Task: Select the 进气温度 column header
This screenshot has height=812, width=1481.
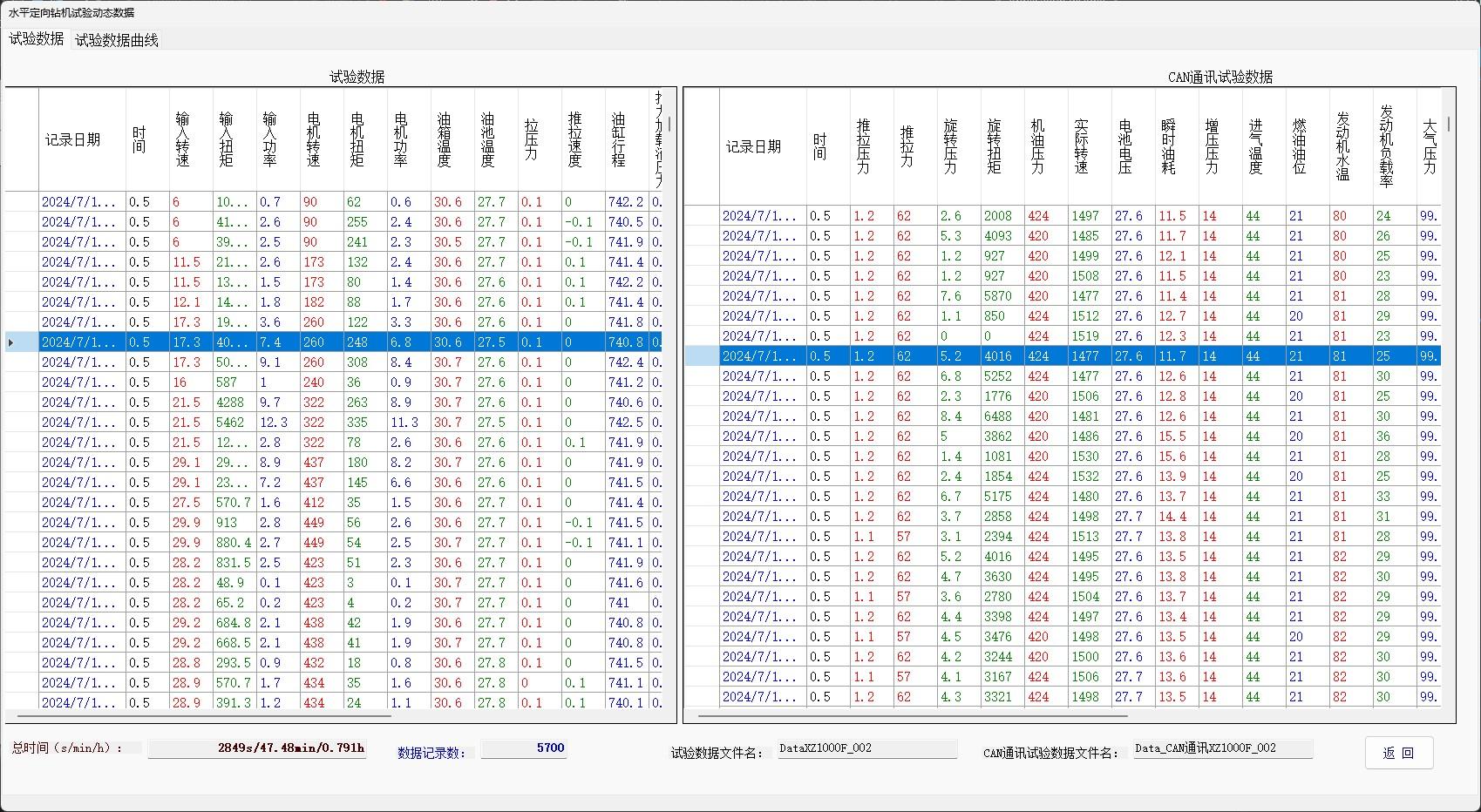Action: click(1264, 146)
